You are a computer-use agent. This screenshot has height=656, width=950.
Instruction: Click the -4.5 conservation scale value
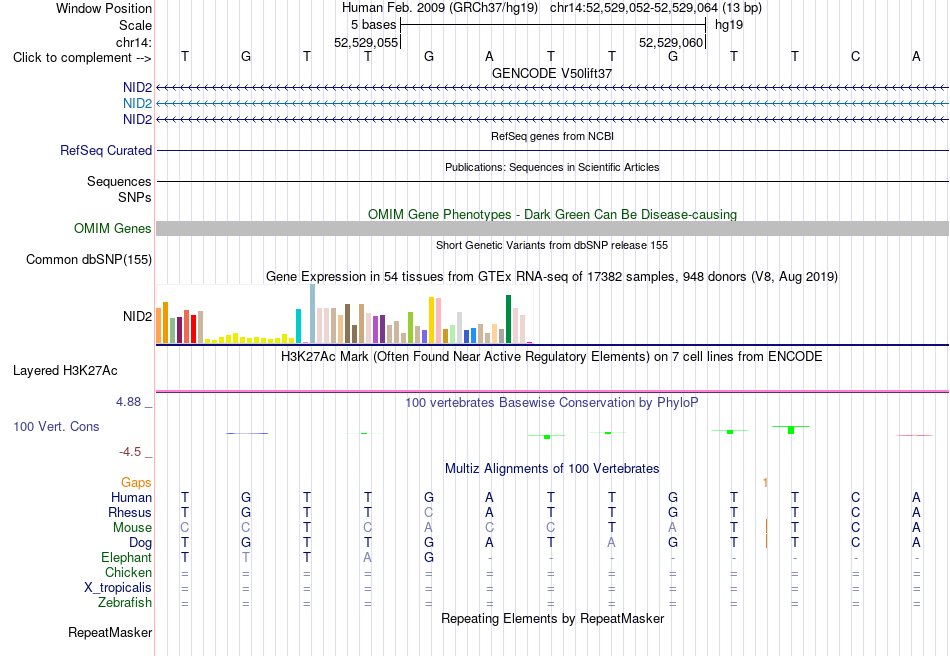(x=130, y=452)
